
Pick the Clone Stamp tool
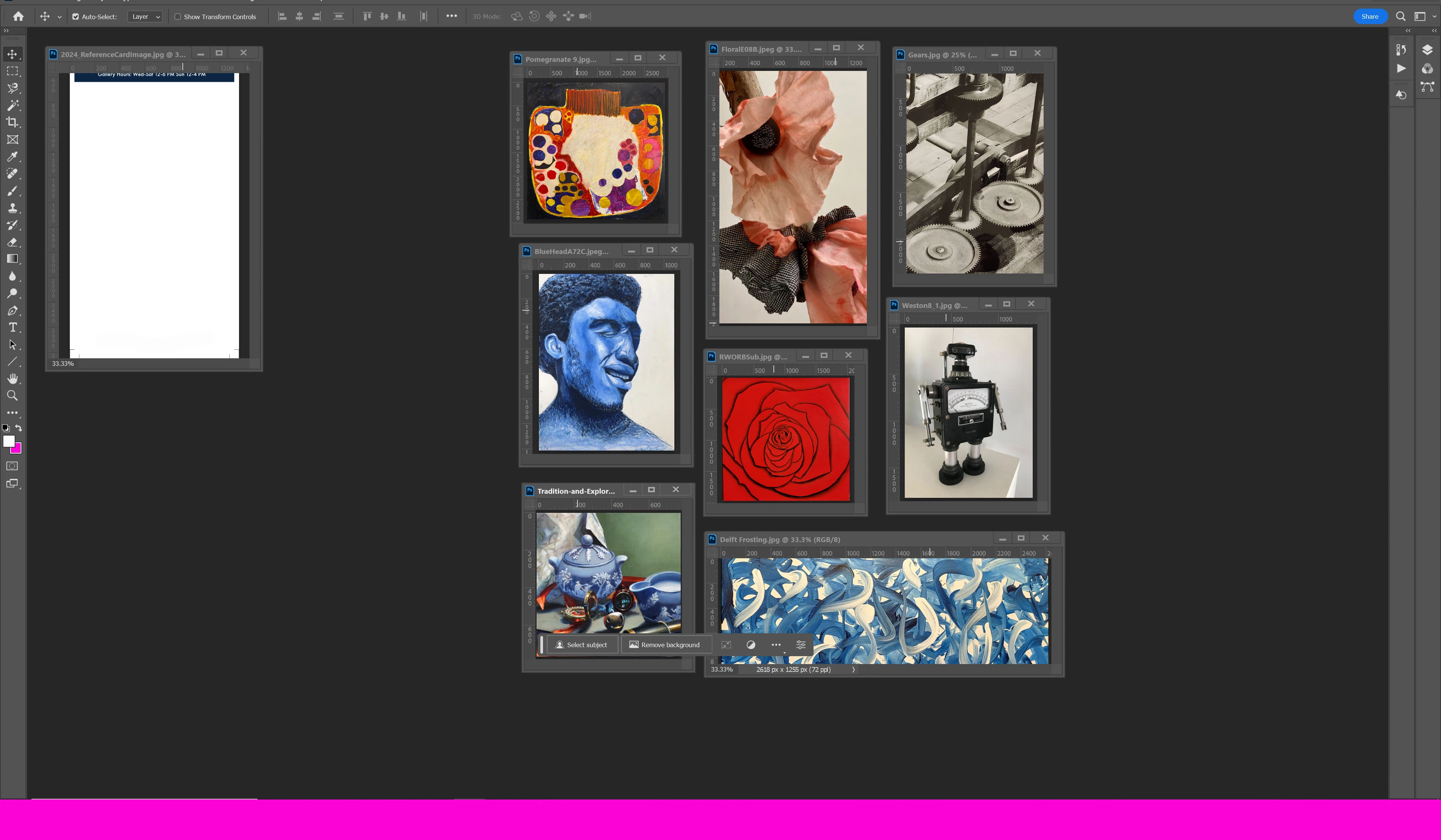click(13, 207)
